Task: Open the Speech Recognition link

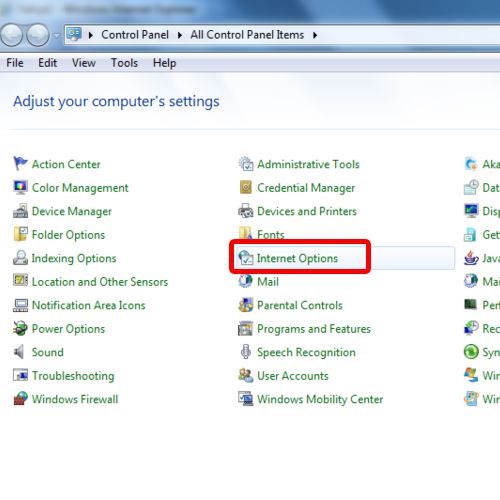Action: coord(306,353)
